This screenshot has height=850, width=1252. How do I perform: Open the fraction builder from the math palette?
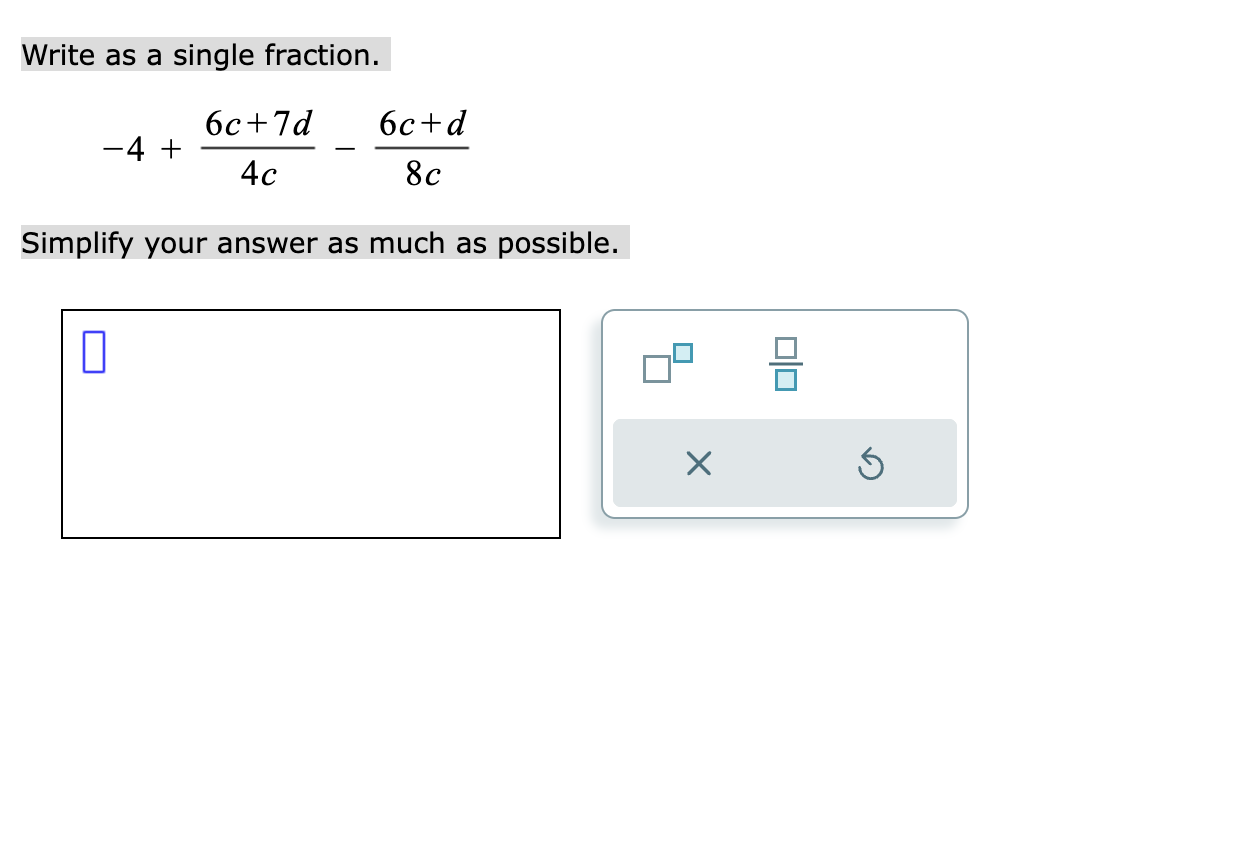(786, 363)
